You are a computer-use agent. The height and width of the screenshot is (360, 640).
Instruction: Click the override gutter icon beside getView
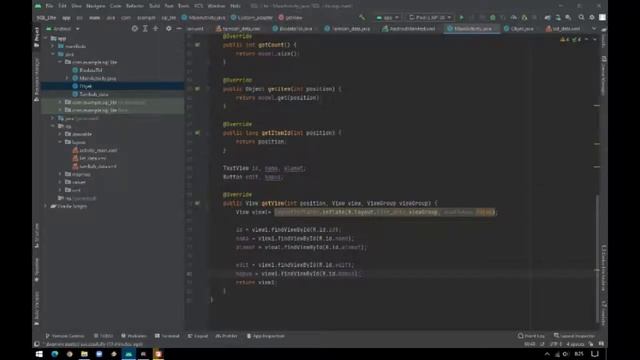coord(197,203)
